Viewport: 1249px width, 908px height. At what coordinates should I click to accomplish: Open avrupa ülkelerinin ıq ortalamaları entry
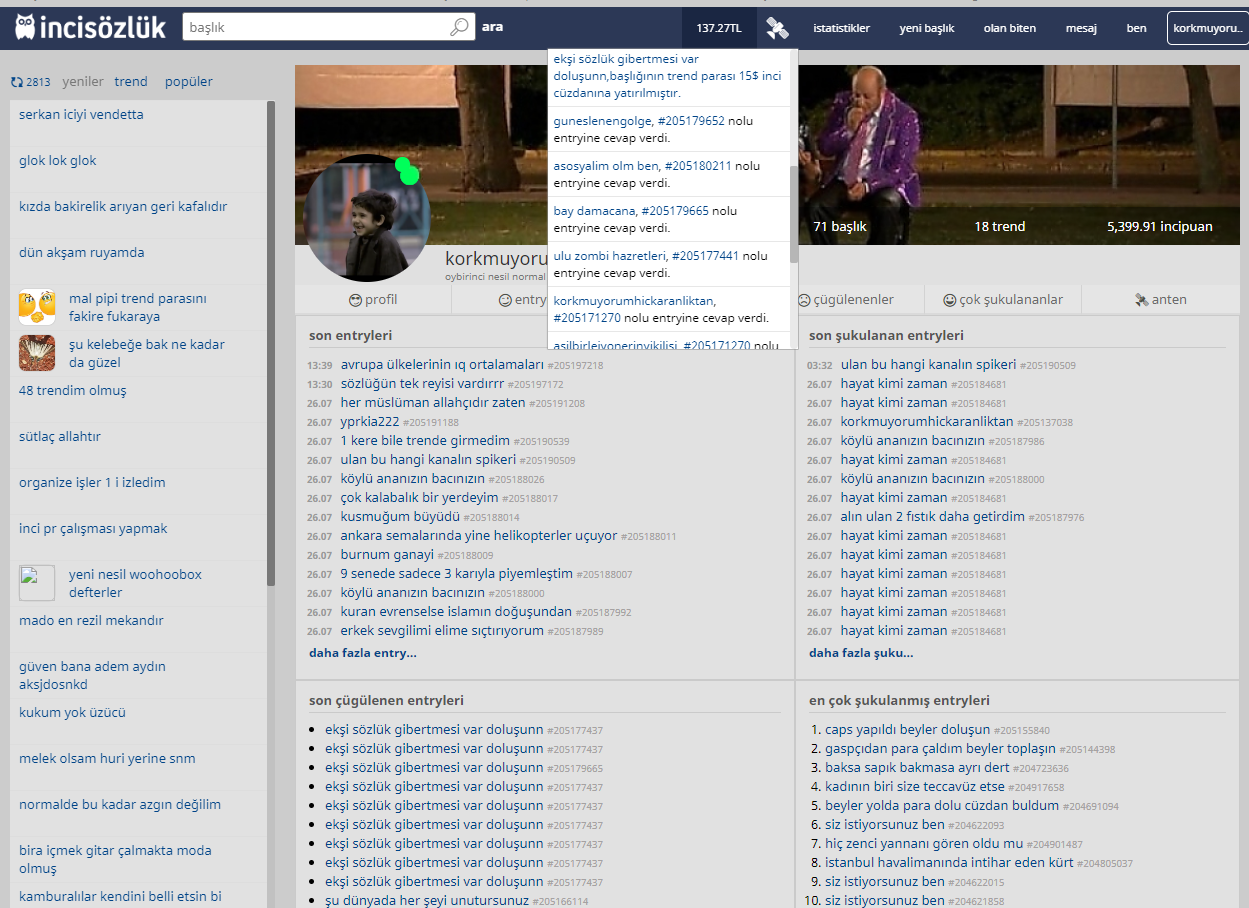(442, 365)
